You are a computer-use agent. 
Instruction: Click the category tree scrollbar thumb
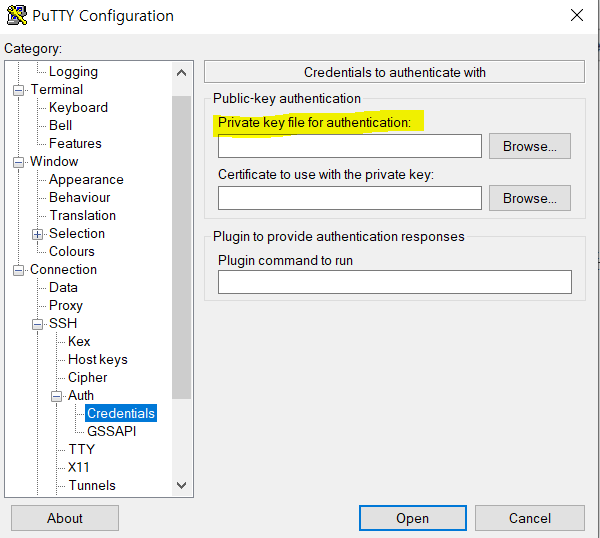coord(182,247)
